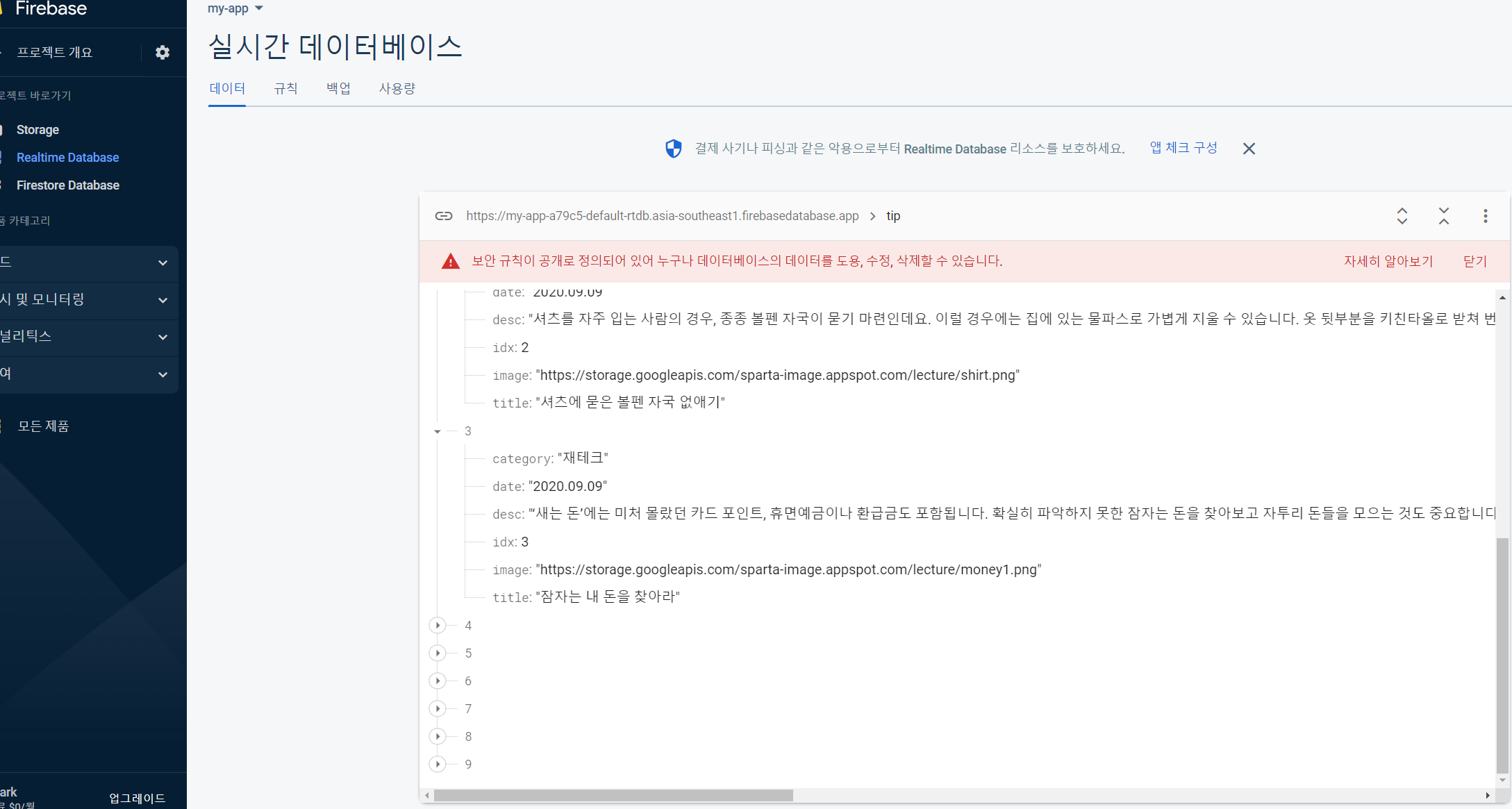Expand node 9 in the tree
The image size is (1512, 809).
pyautogui.click(x=438, y=765)
